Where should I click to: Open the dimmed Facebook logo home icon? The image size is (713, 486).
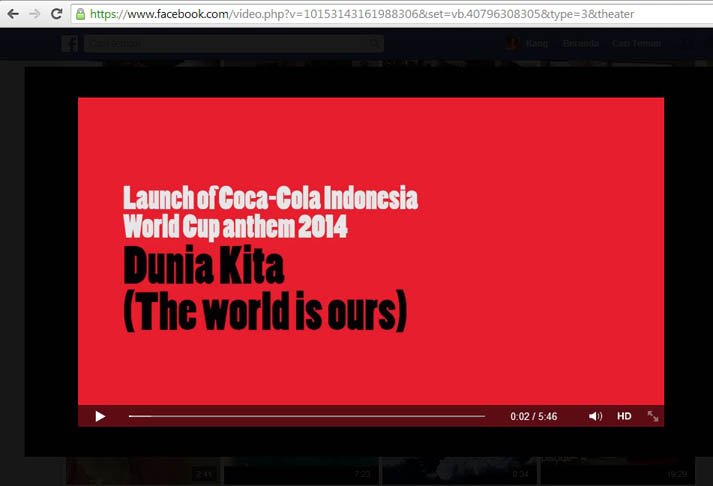point(70,44)
